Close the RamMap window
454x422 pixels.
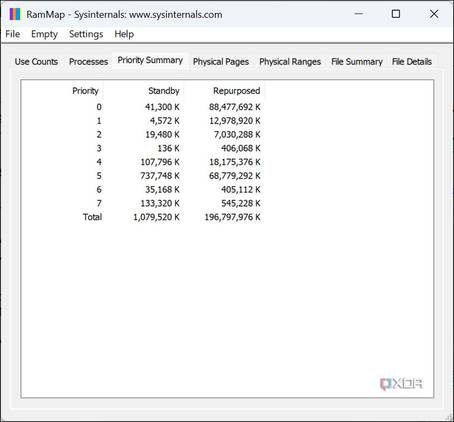pyautogui.click(x=434, y=14)
